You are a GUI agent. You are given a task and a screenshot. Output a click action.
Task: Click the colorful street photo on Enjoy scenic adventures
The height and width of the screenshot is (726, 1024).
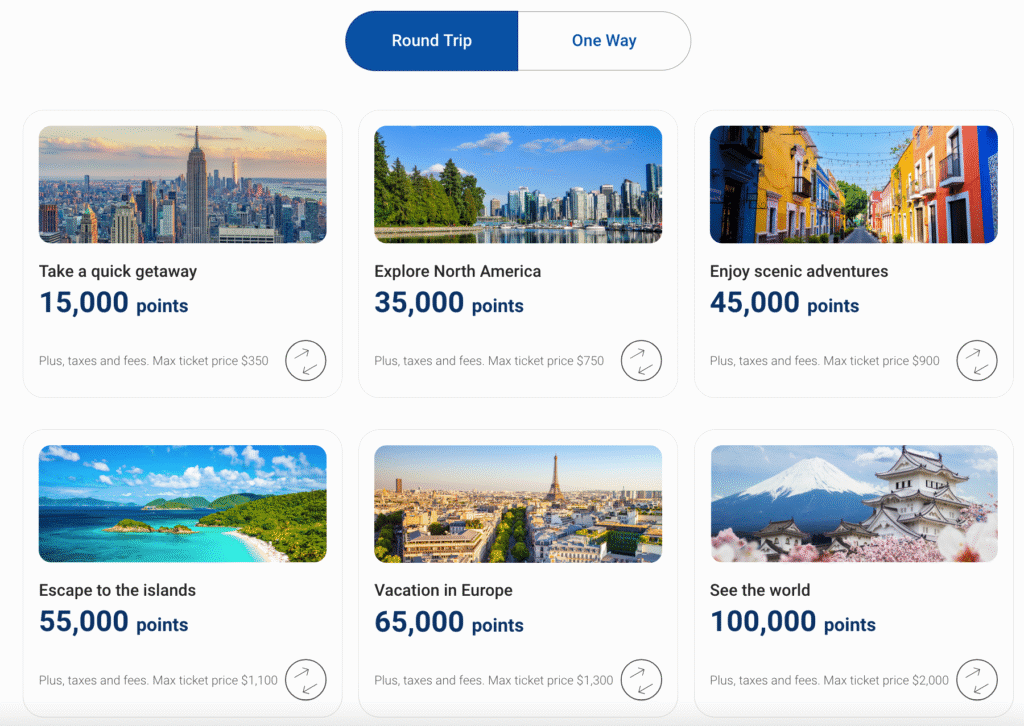853,184
